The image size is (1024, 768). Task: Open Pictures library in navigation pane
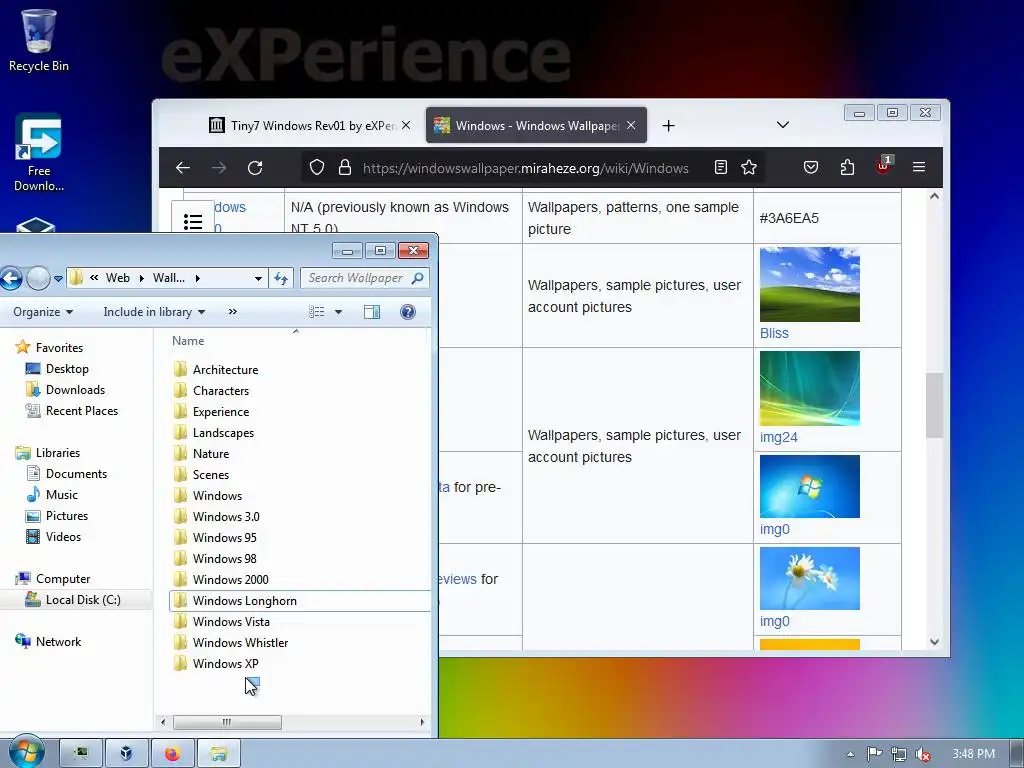[x=67, y=516]
